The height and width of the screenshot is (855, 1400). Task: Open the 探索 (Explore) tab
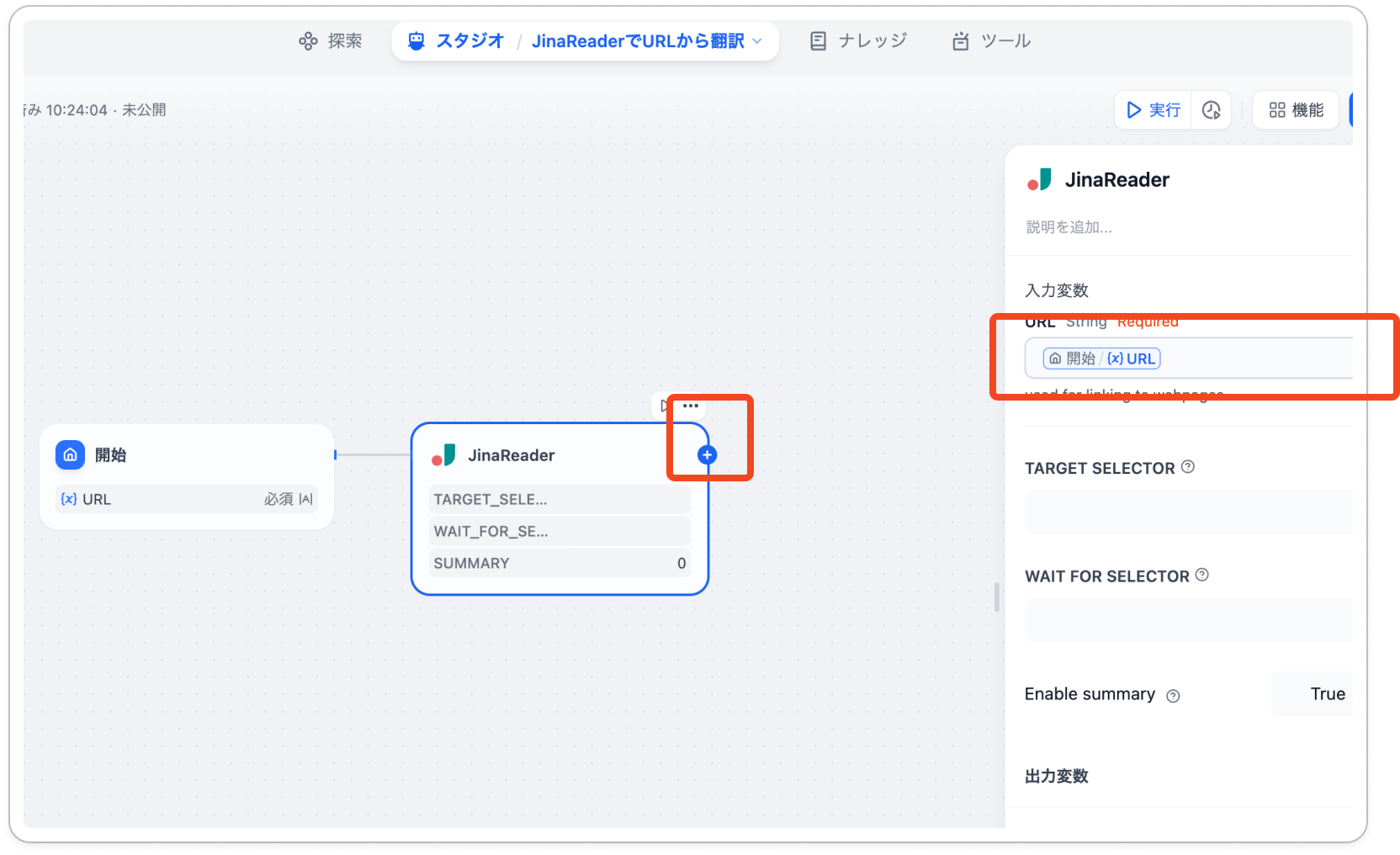331,40
